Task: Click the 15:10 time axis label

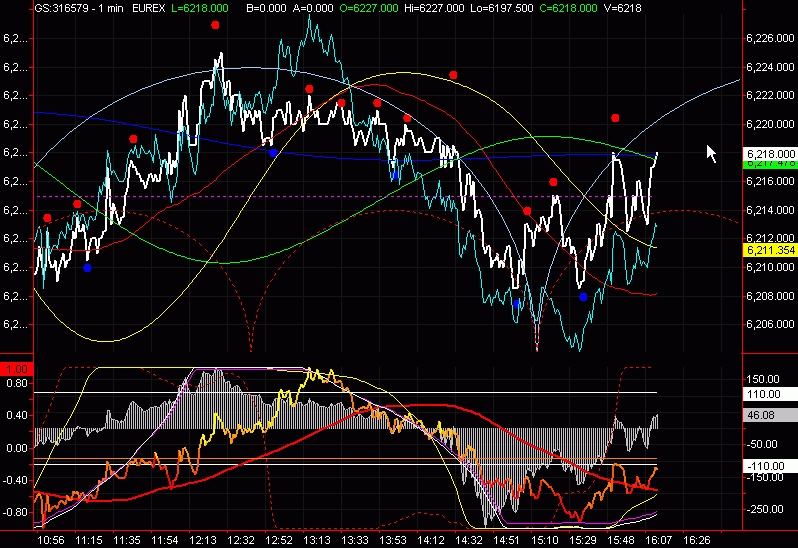Action: (545, 540)
